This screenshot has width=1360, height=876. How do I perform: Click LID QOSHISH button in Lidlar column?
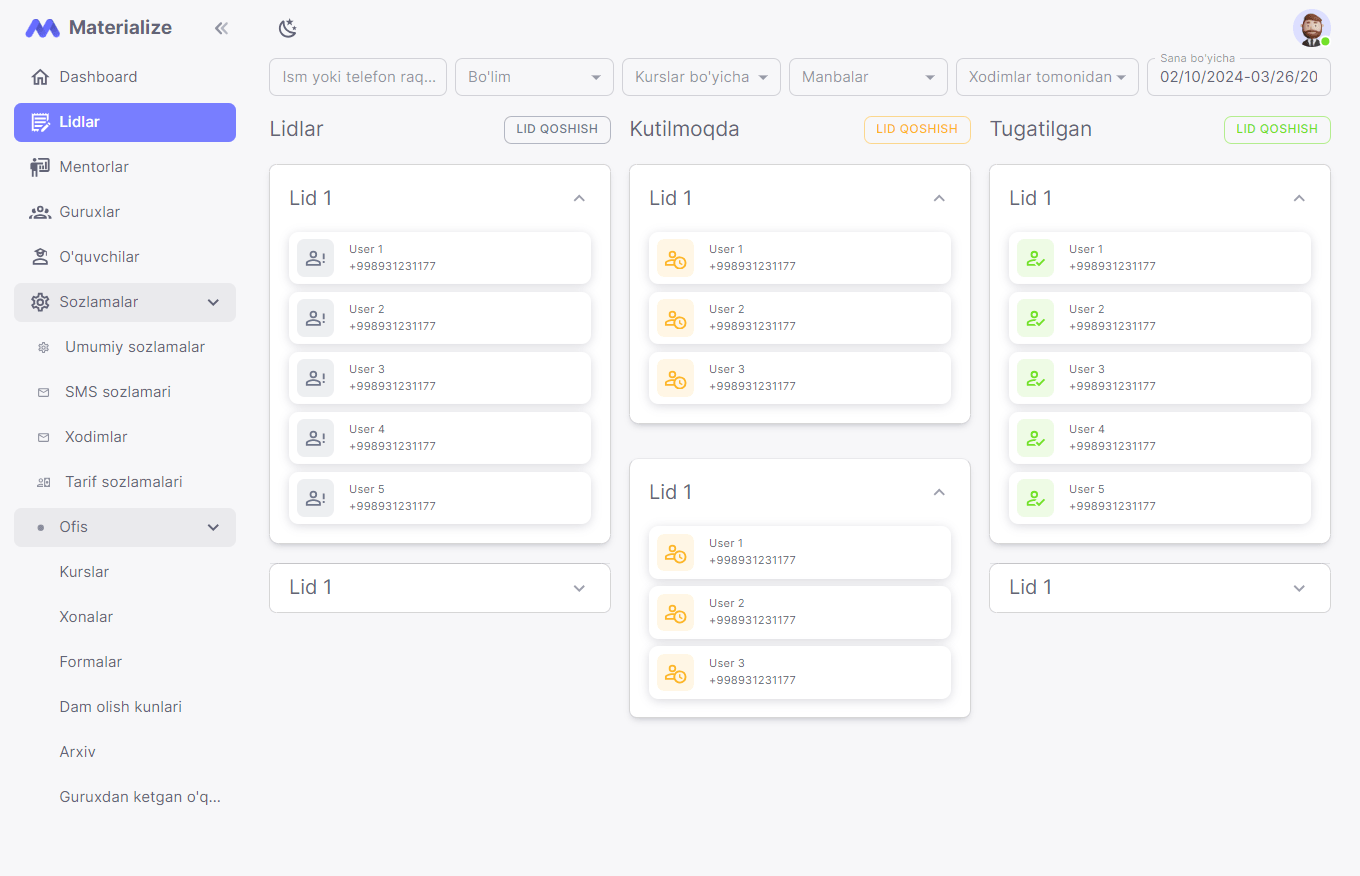[557, 130]
